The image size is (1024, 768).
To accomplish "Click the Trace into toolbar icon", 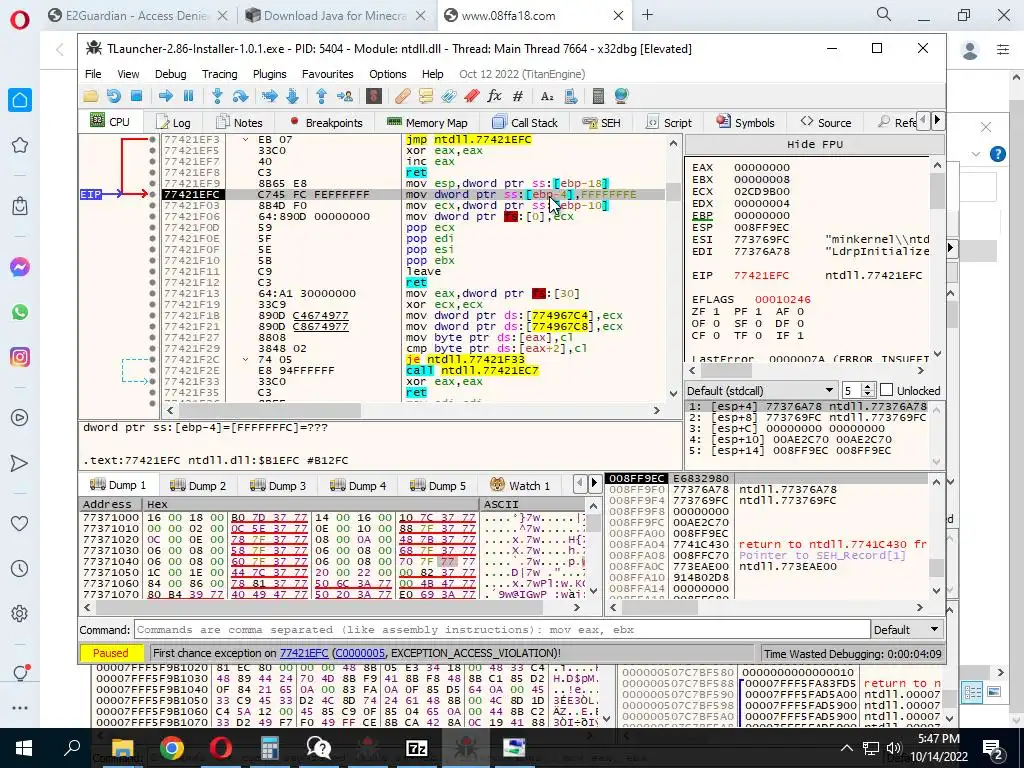I will tap(270, 97).
